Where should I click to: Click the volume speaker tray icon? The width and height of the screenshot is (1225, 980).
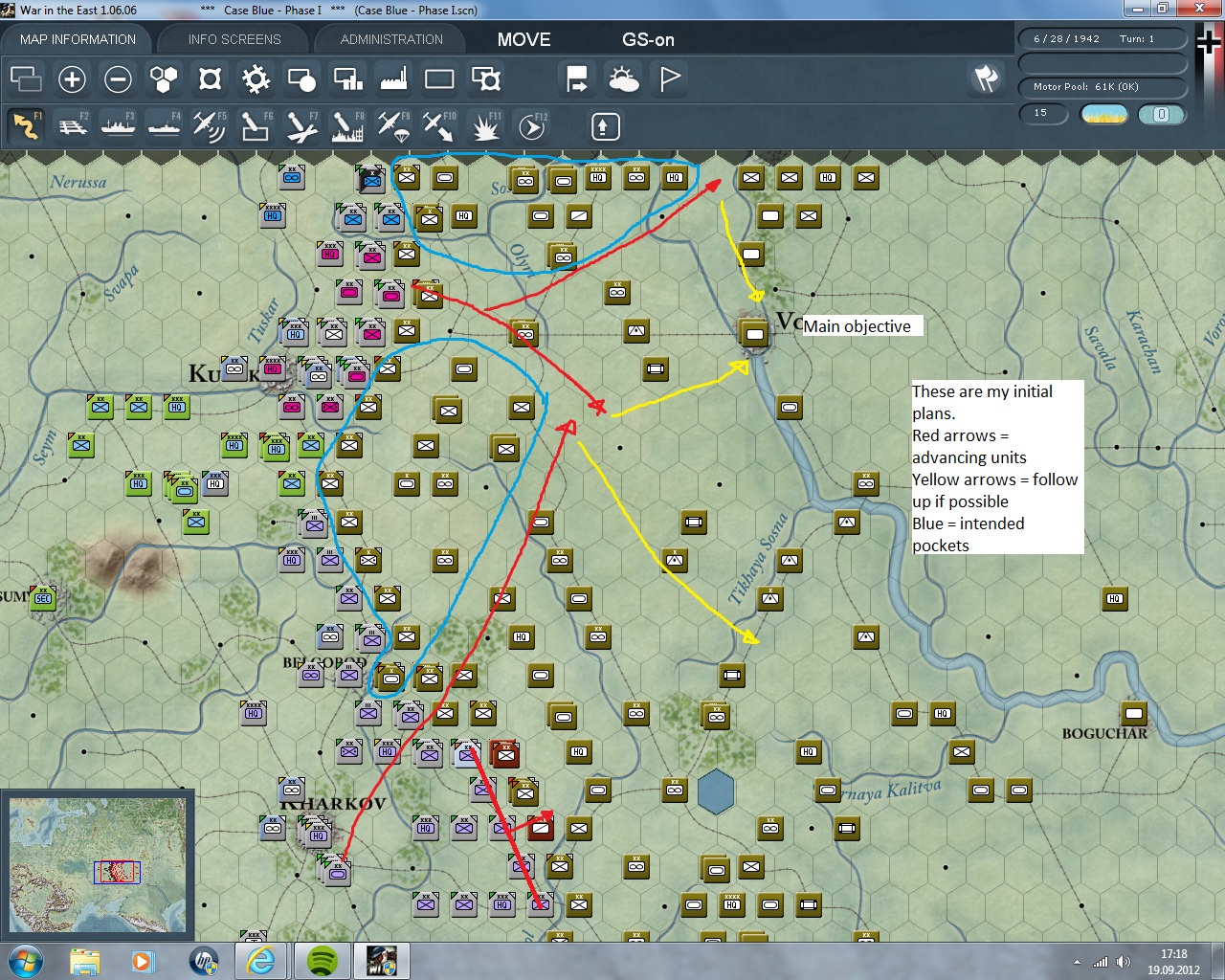(1123, 962)
